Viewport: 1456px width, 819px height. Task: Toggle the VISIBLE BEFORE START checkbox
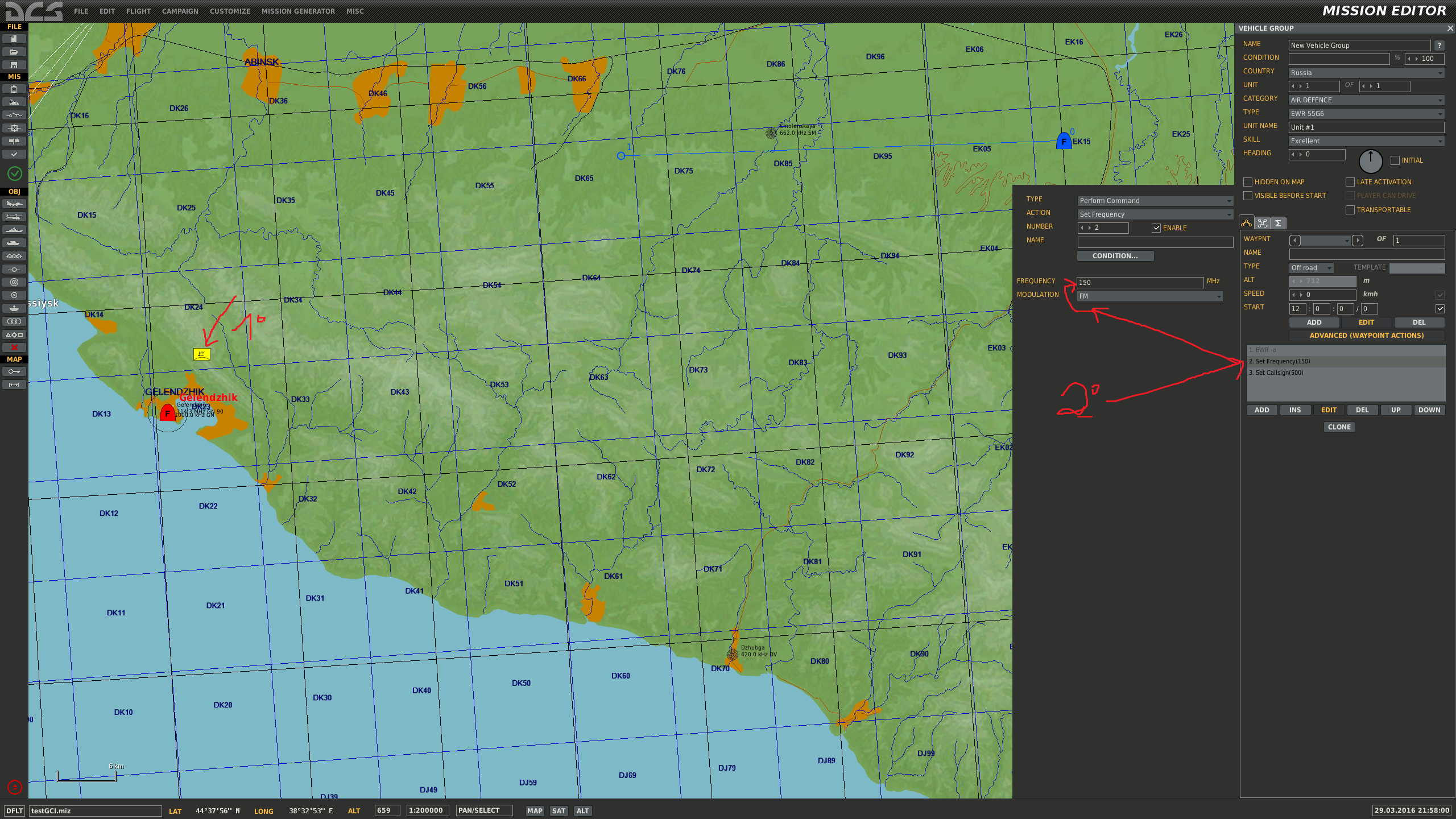(1248, 196)
